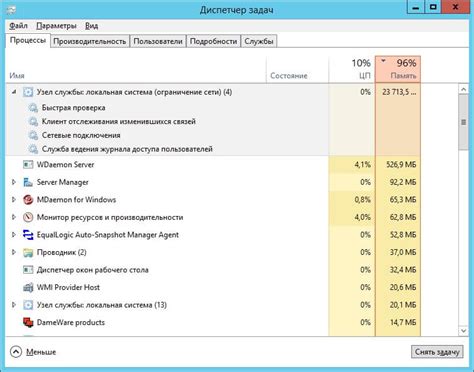Image resolution: width=474 pixels, height=372 pixels.
Task: Select the WDaemon Server process icon
Action: (x=28, y=165)
